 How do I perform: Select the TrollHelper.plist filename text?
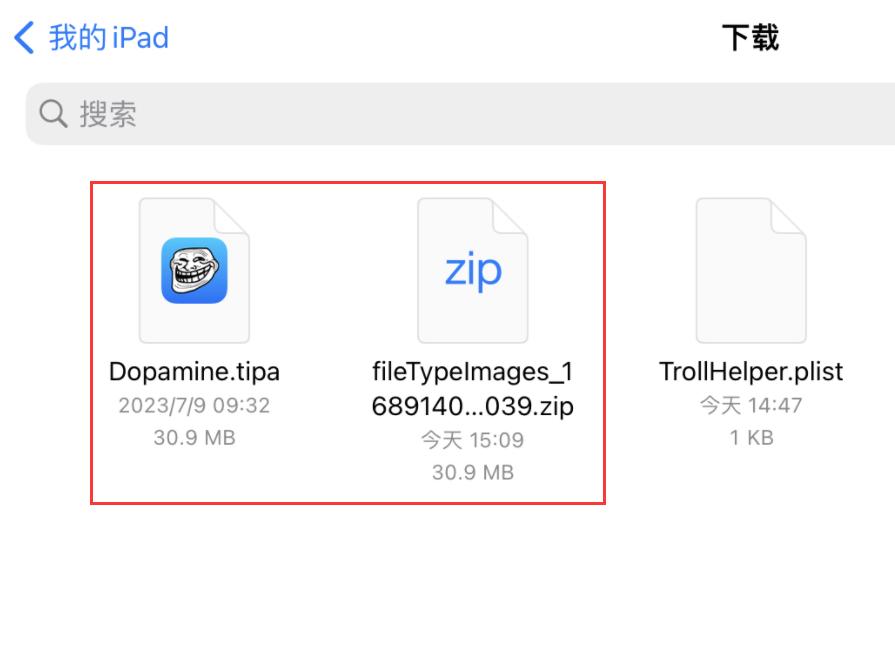tap(752, 371)
